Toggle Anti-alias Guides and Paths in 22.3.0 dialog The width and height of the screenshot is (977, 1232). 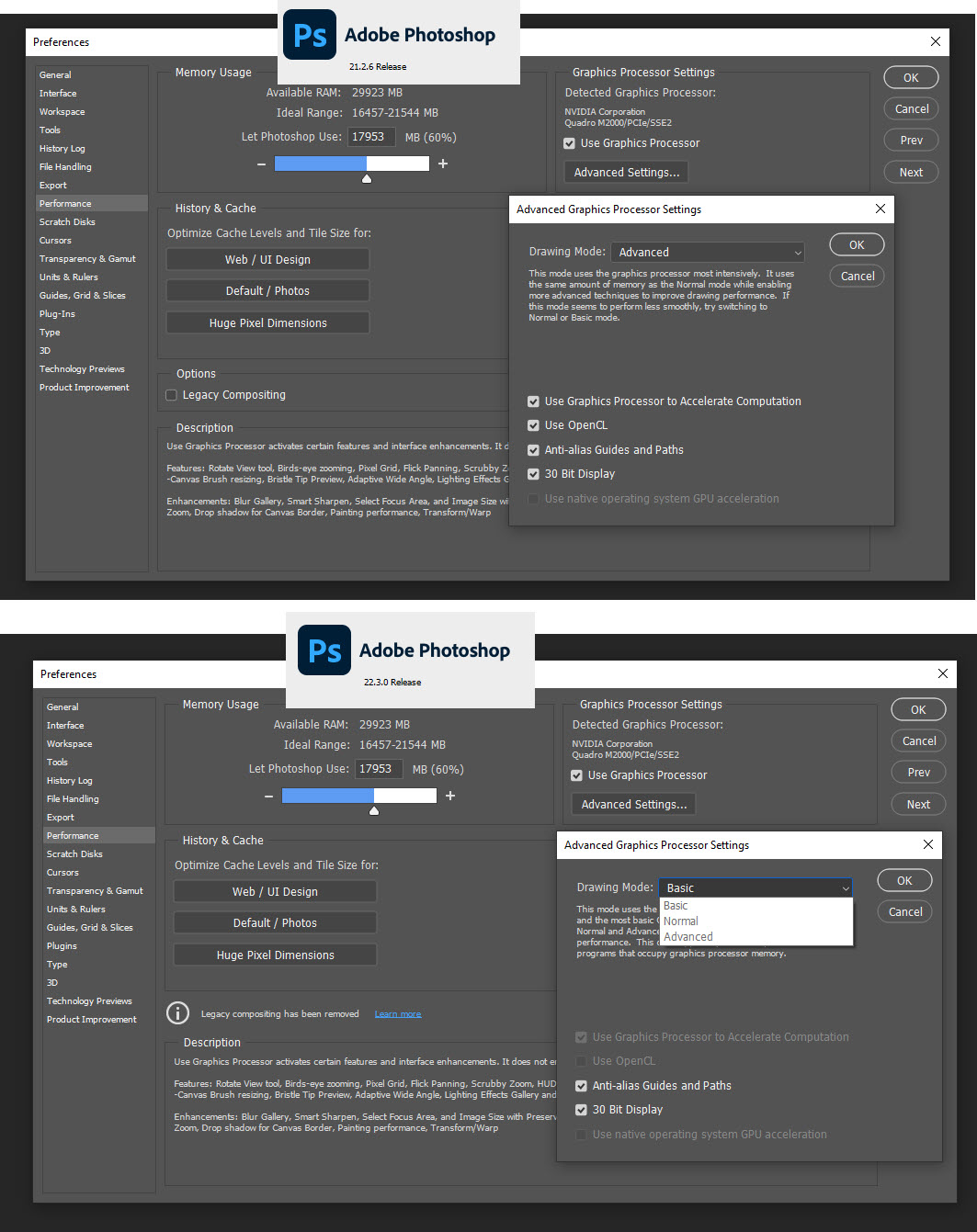coord(581,1086)
